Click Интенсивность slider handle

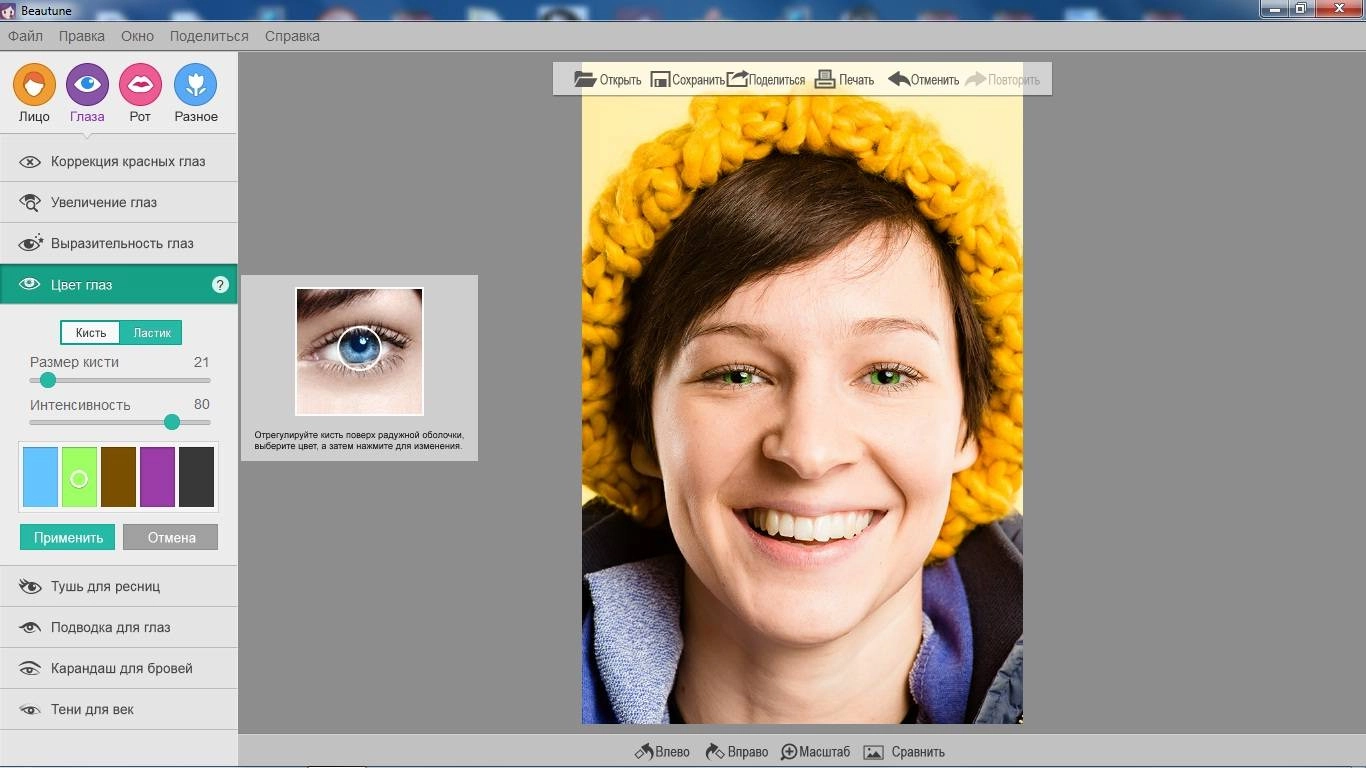[x=172, y=422]
